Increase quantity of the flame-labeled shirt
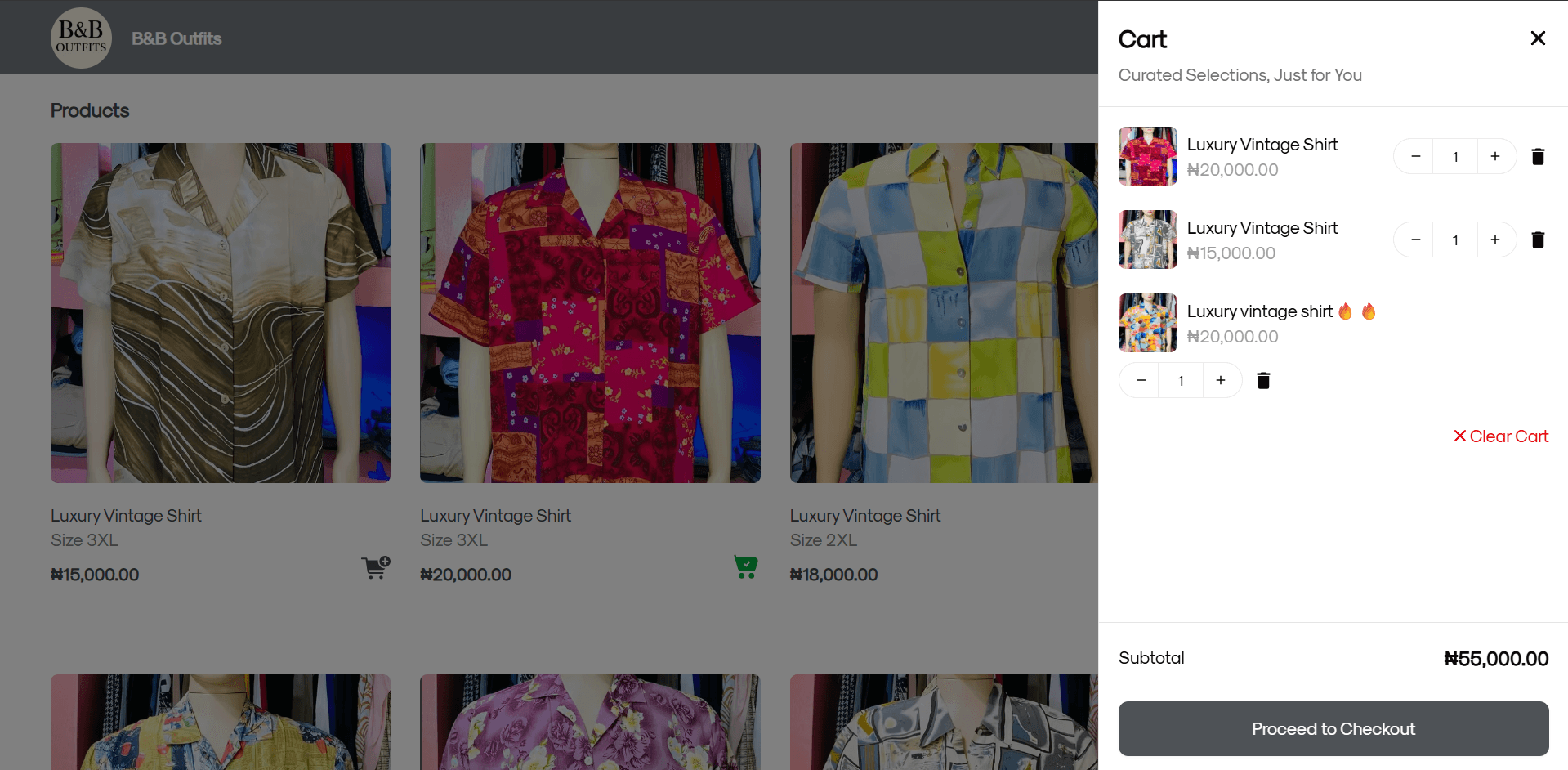 [1220, 381]
